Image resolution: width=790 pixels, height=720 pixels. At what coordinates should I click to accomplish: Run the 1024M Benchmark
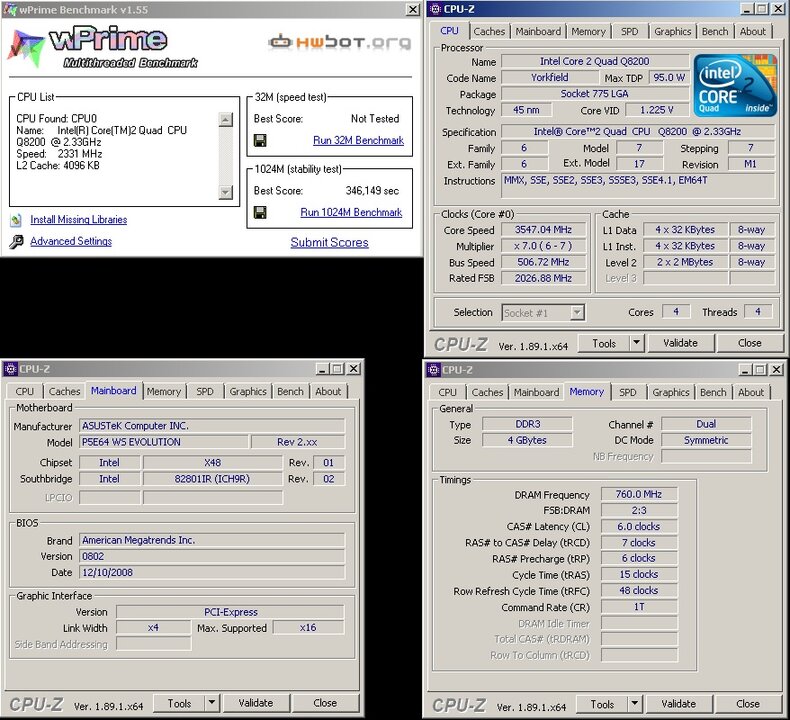(351, 213)
